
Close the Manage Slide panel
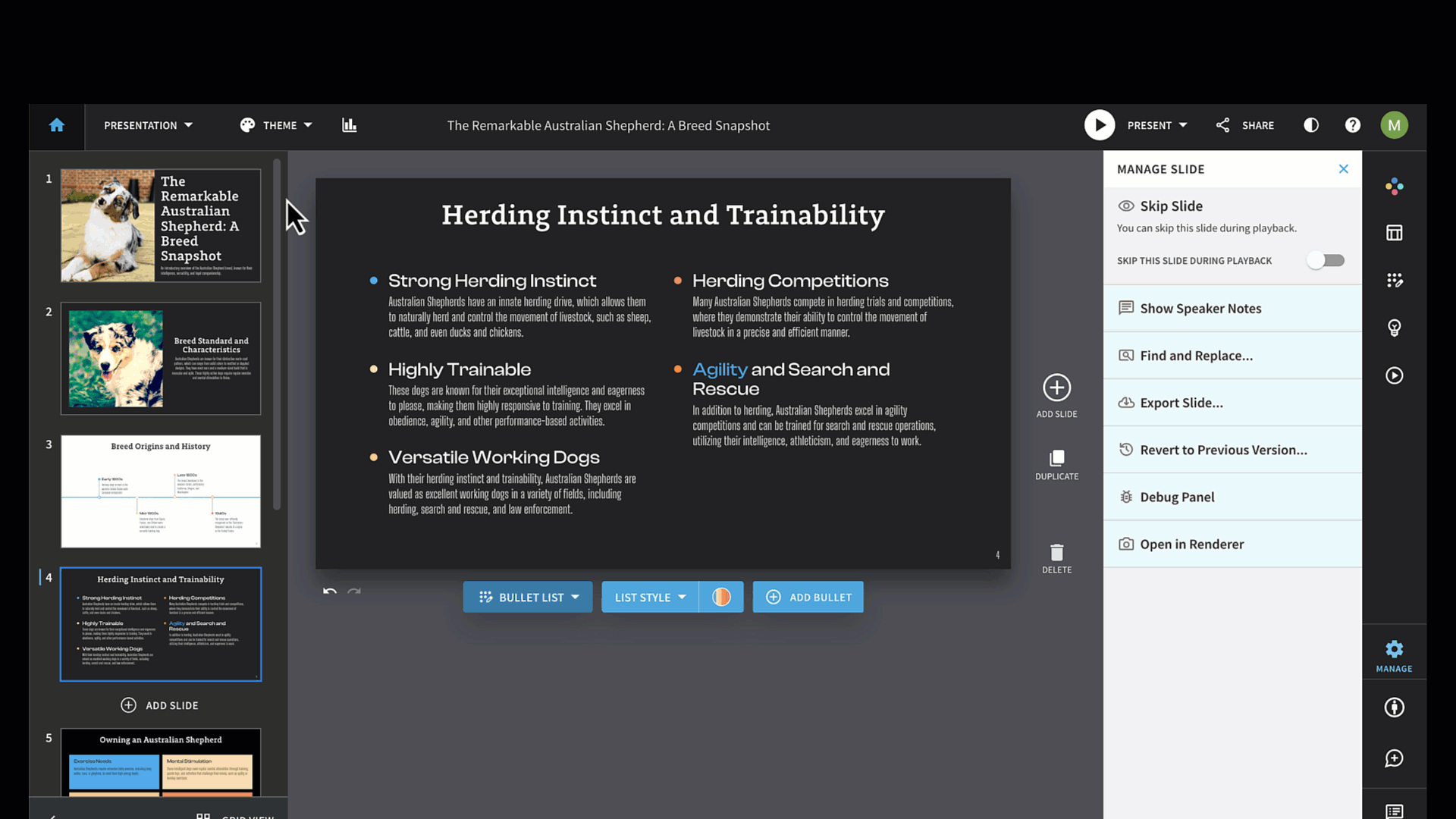click(1343, 169)
